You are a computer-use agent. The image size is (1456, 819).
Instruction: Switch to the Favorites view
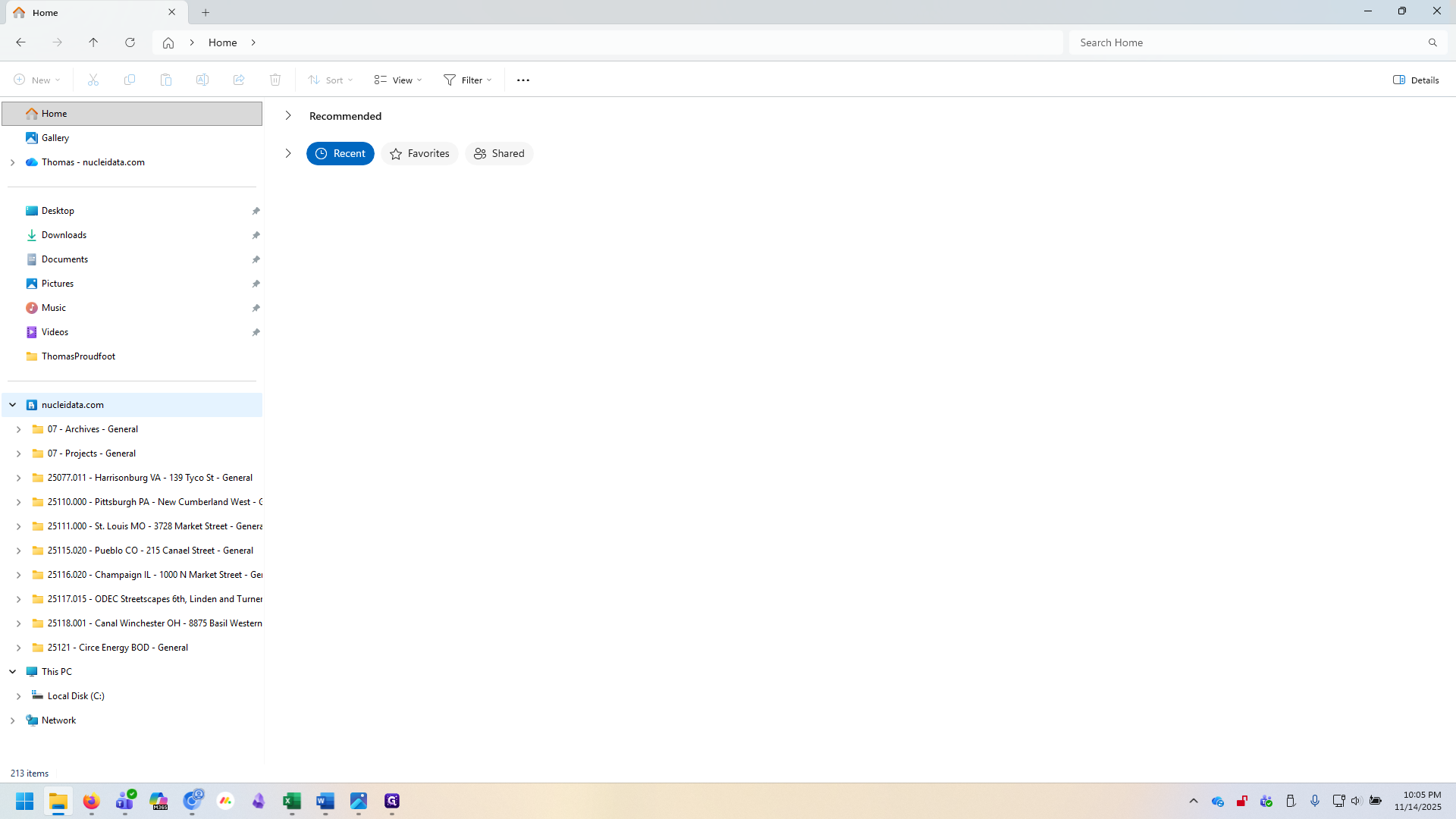(419, 153)
